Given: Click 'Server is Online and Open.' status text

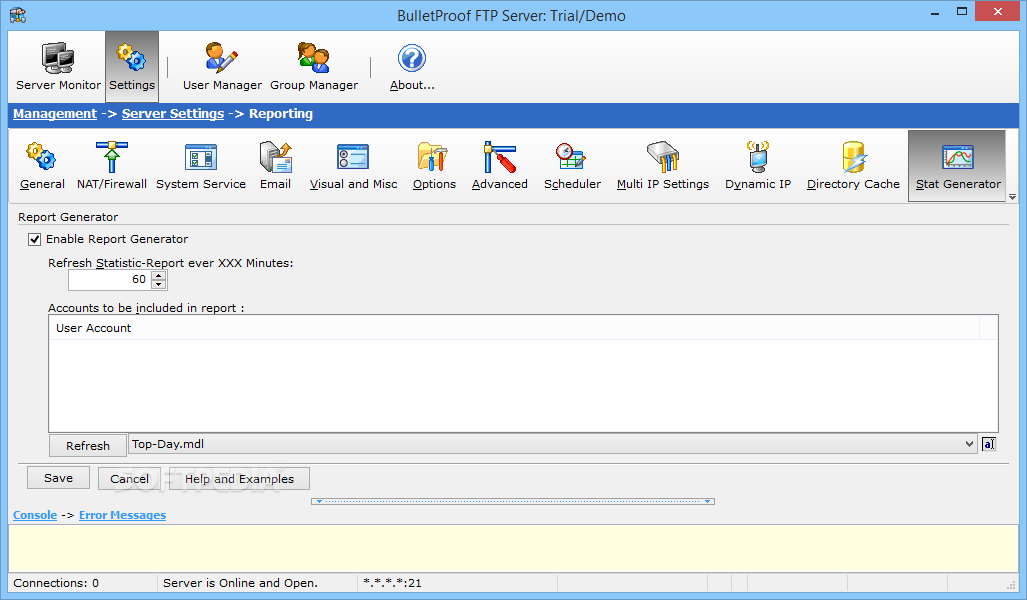Looking at the screenshot, I should [240, 583].
